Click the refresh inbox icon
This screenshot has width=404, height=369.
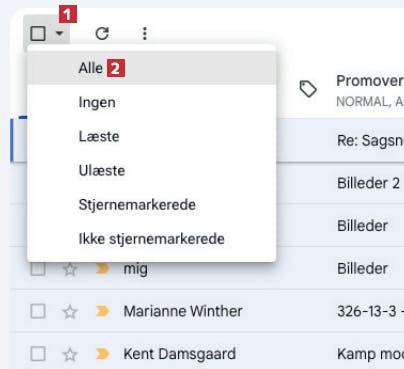[102, 33]
